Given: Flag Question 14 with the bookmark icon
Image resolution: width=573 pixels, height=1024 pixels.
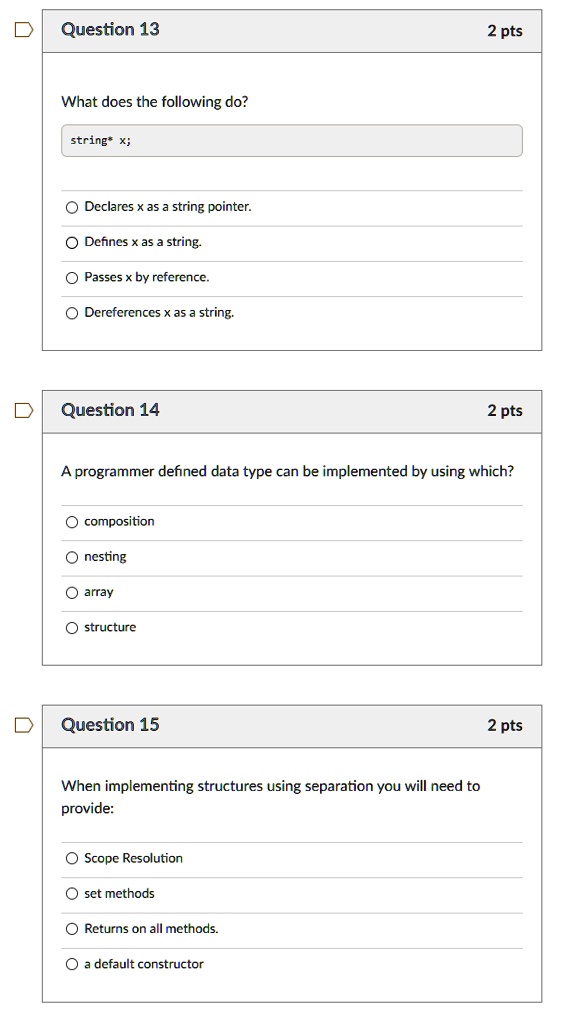Looking at the screenshot, I should pos(24,410).
